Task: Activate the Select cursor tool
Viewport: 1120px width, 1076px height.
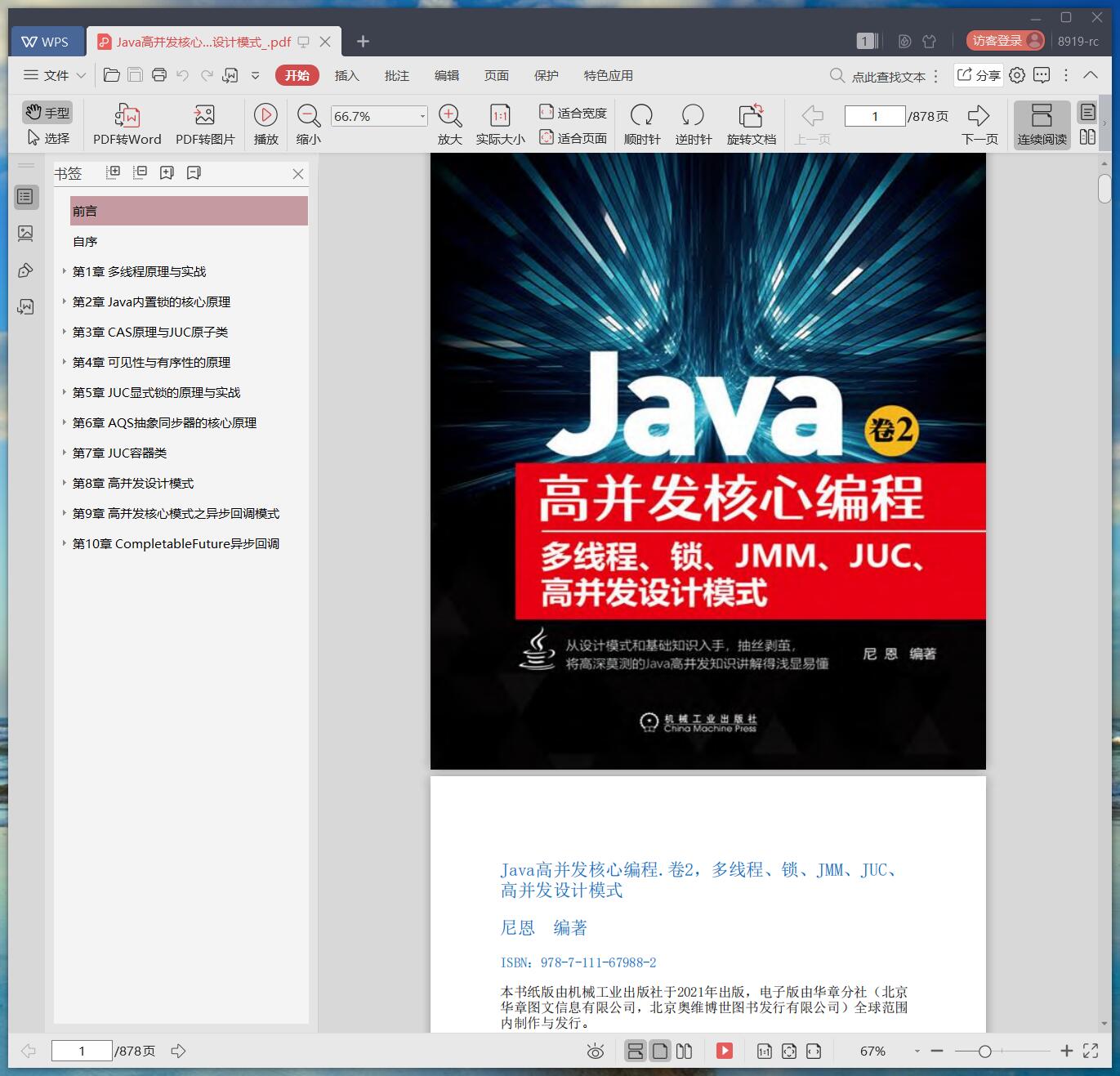Action: [47, 138]
